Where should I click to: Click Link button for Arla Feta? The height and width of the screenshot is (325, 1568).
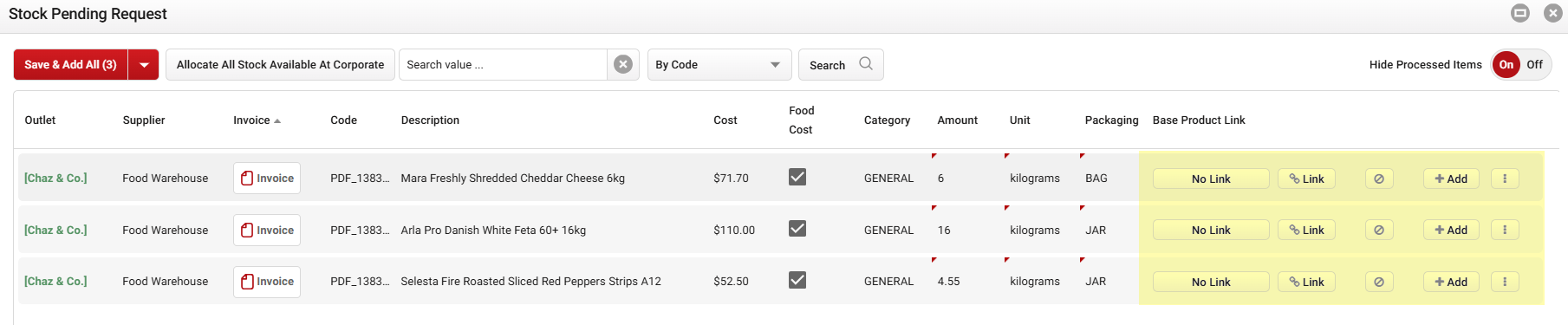pos(1306,230)
